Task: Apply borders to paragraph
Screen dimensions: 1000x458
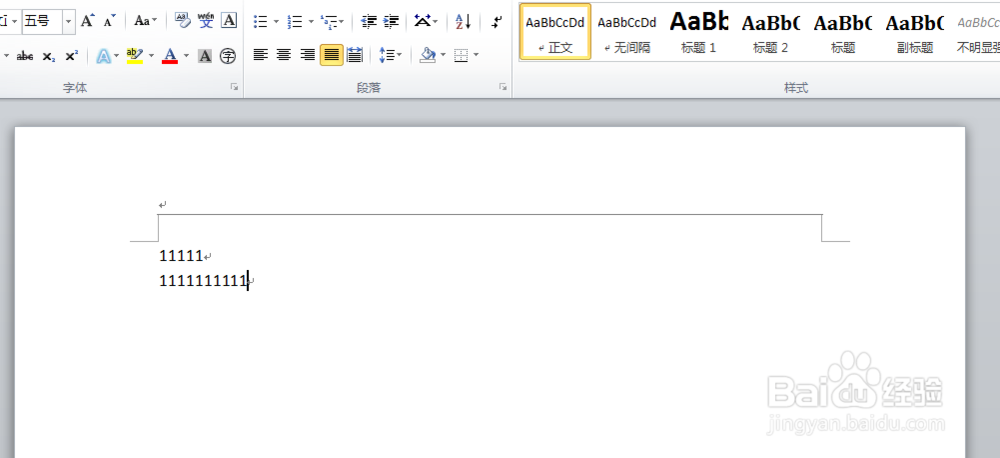Action: coord(461,55)
